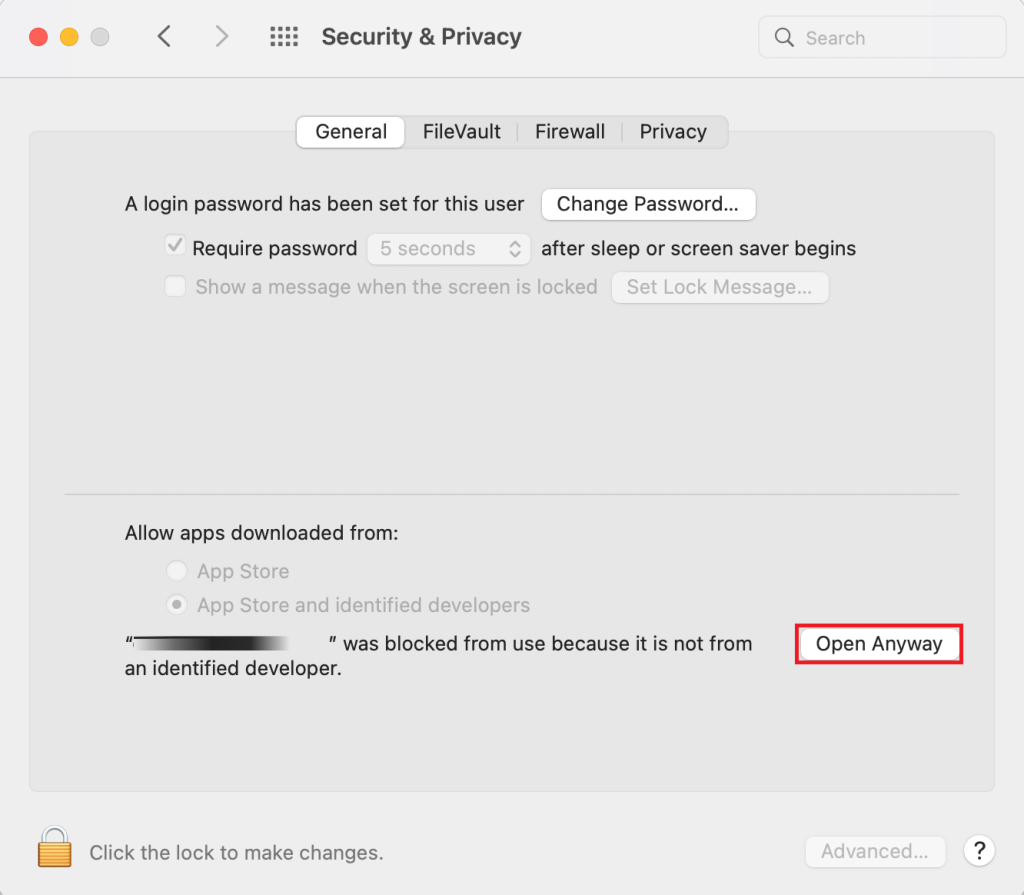Image resolution: width=1024 pixels, height=895 pixels.
Task: Click the grid icon to show all preferences
Action: tap(284, 36)
